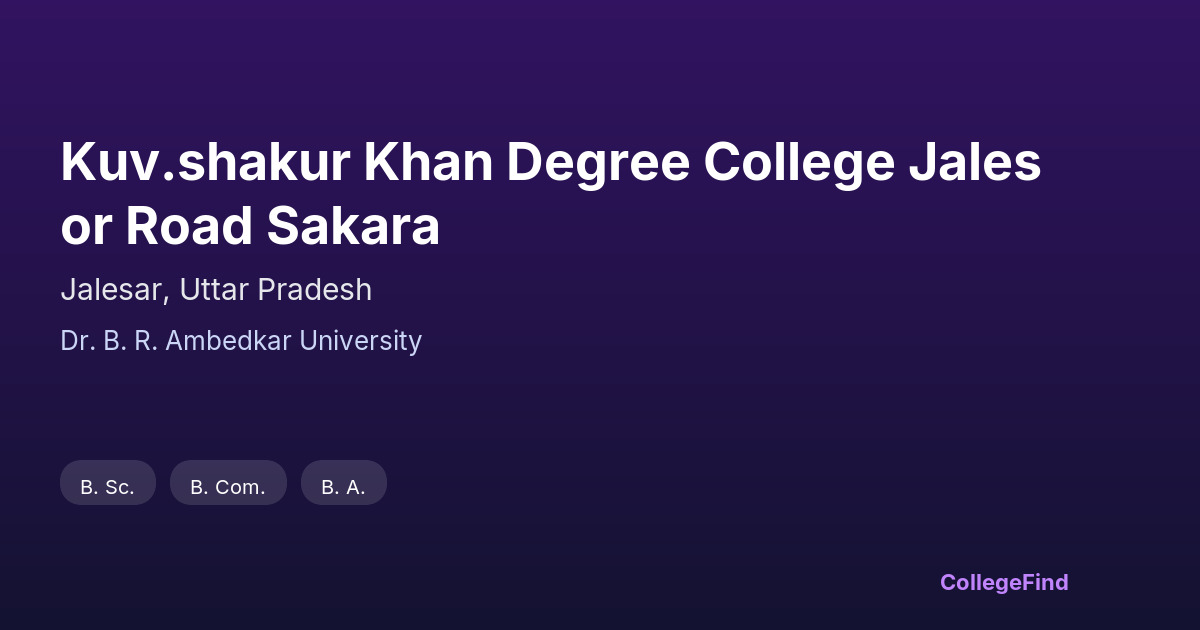Click "Jales" ending the first title line
The width and height of the screenshot is (1200, 630).
click(x=976, y=163)
